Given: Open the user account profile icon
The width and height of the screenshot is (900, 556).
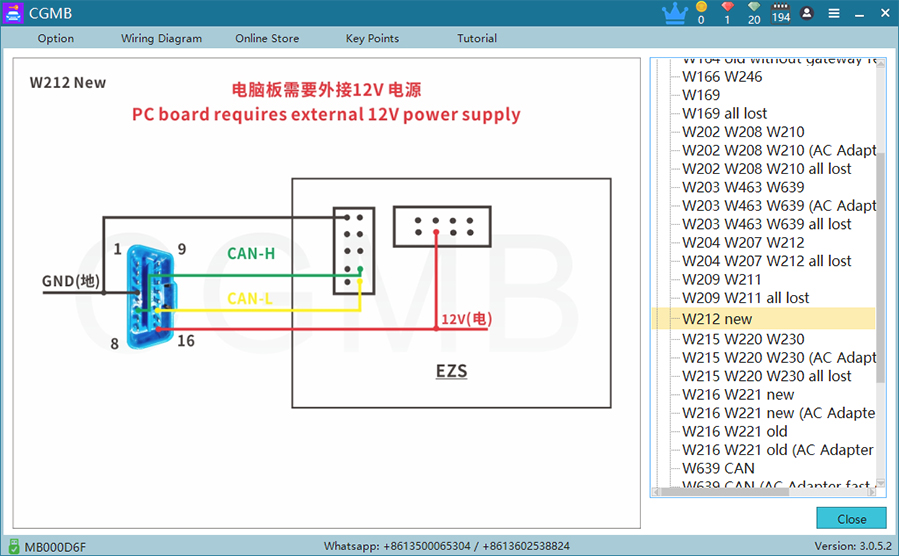Looking at the screenshot, I should (x=807, y=14).
